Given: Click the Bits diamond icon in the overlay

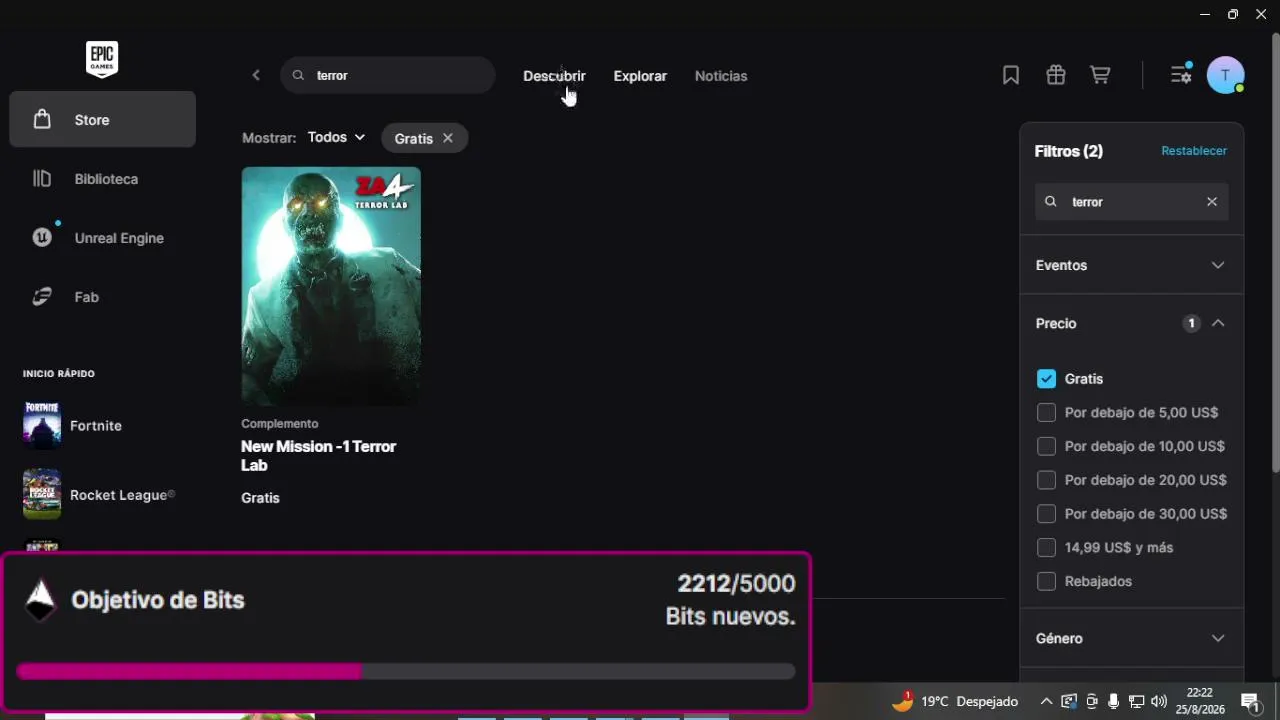Looking at the screenshot, I should (x=40, y=600).
